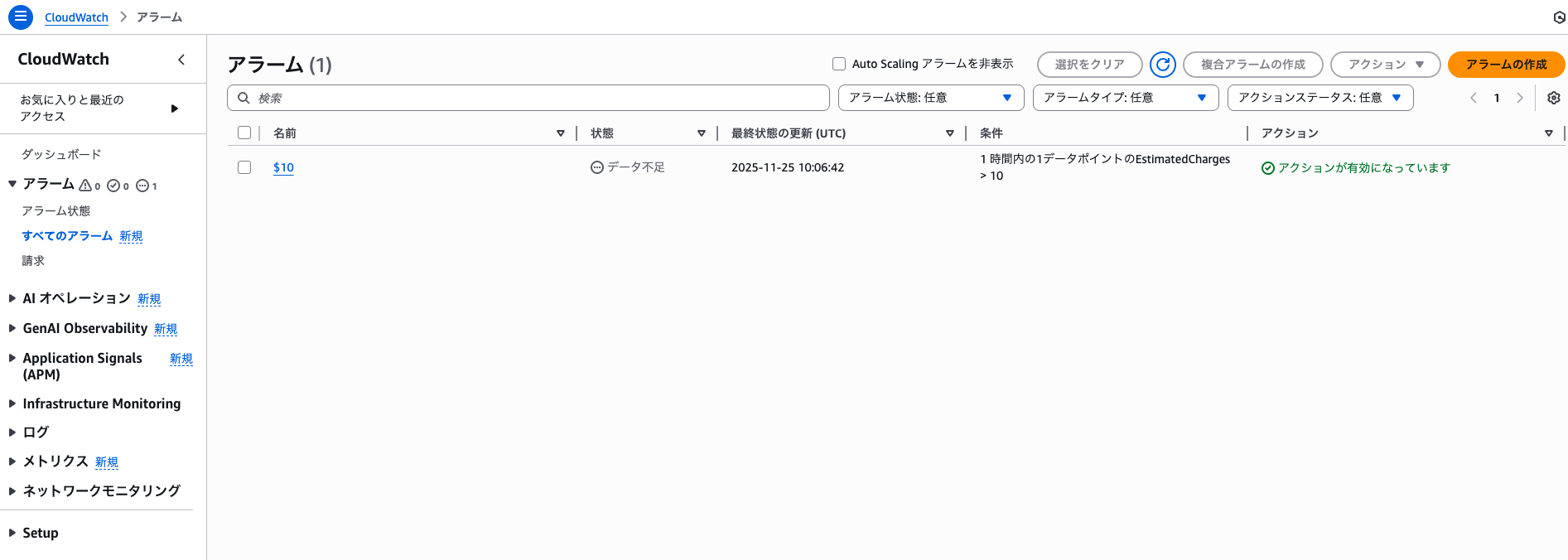Expand Application Signals (APM) section
1568x560 pixels.
pos(12,358)
